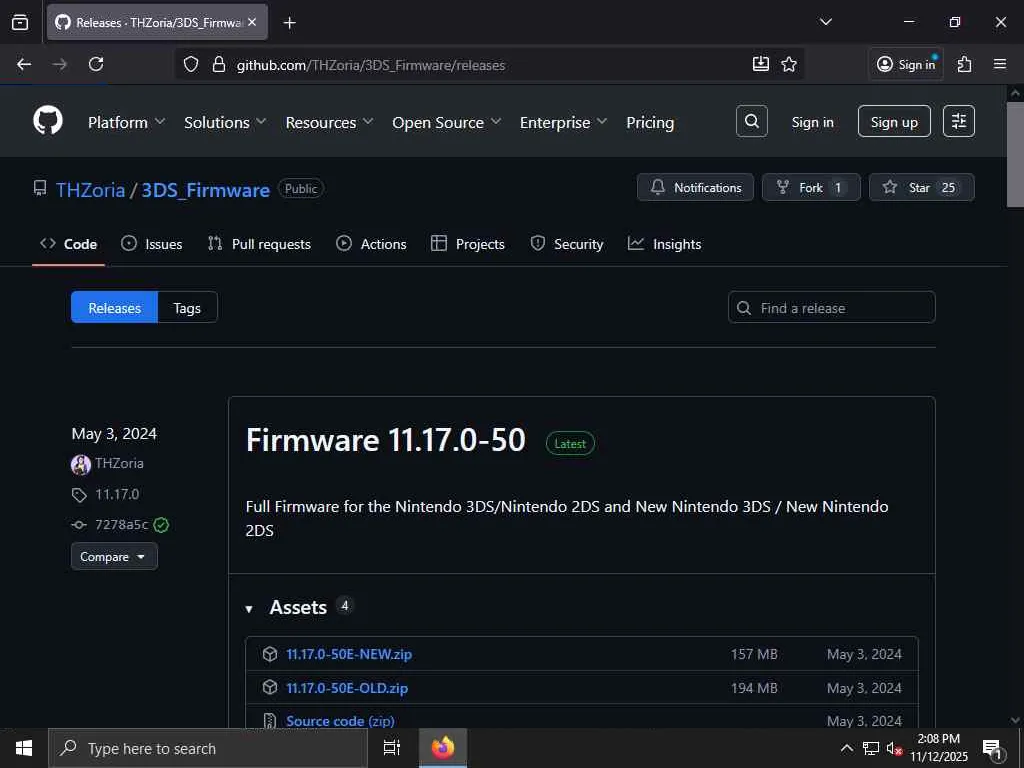Click the Notifications button
This screenshot has width=1024, height=768.
point(696,187)
